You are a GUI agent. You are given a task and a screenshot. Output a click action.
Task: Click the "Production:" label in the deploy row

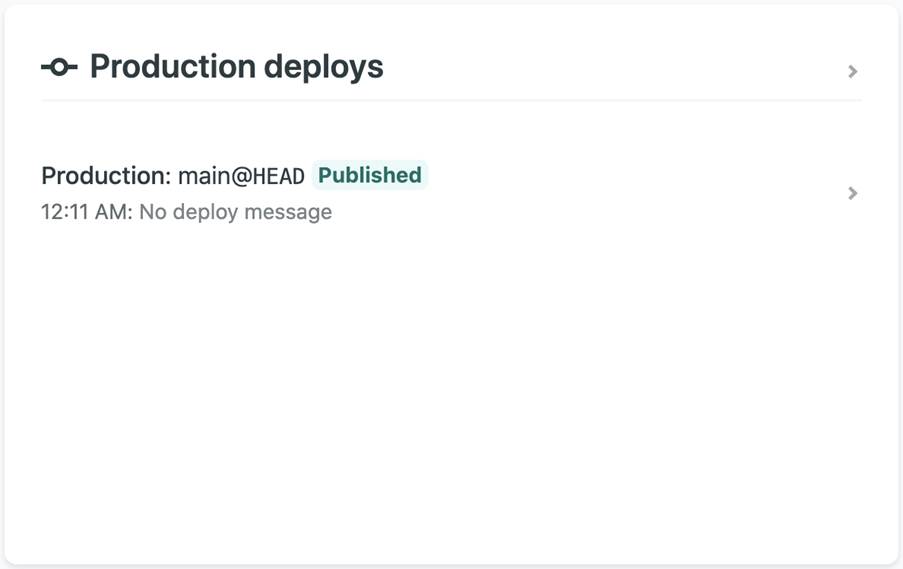(x=106, y=176)
